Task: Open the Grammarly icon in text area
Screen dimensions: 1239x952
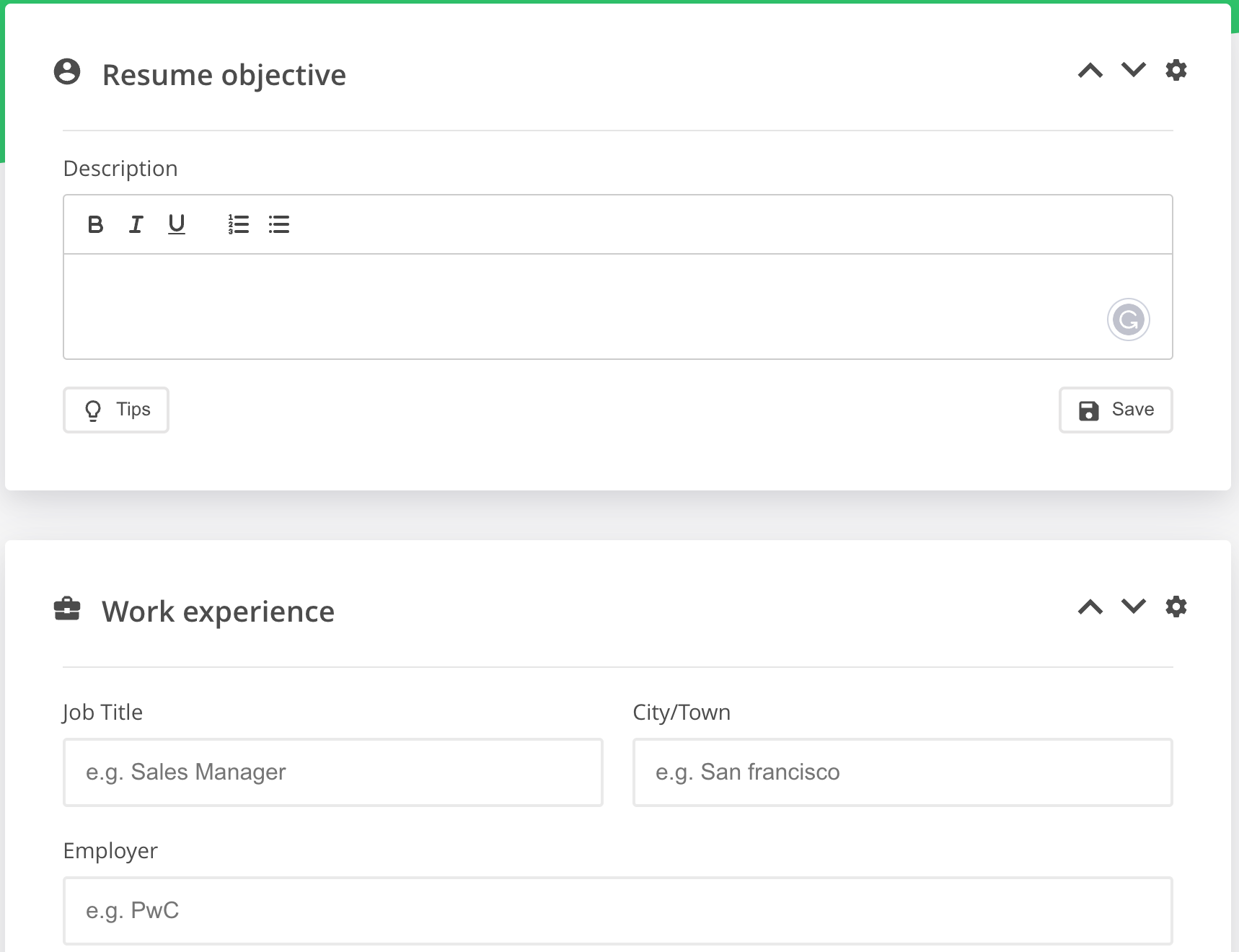Action: [1128, 319]
